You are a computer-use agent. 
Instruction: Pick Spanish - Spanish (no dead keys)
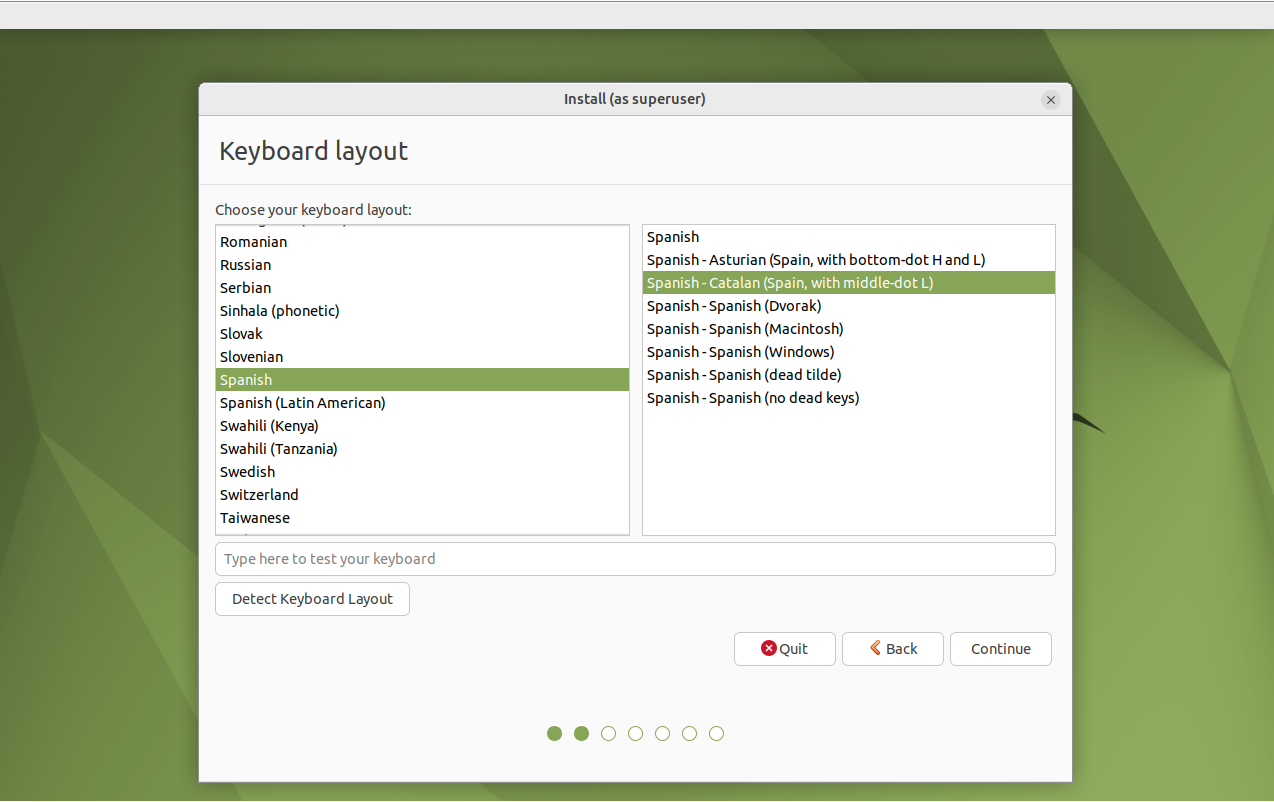coord(753,398)
